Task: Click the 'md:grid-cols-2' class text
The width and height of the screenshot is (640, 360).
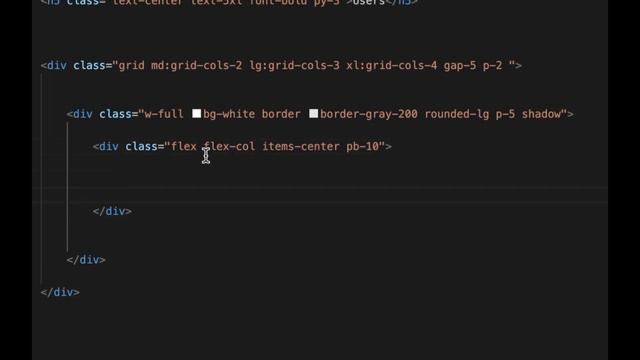Action: pyautogui.click(x=196, y=65)
